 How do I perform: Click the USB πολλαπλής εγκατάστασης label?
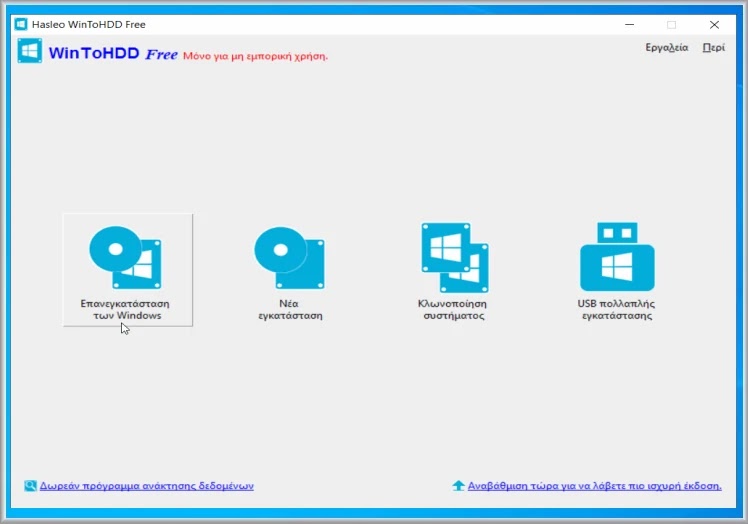pyautogui.click(x=616, y=309)
